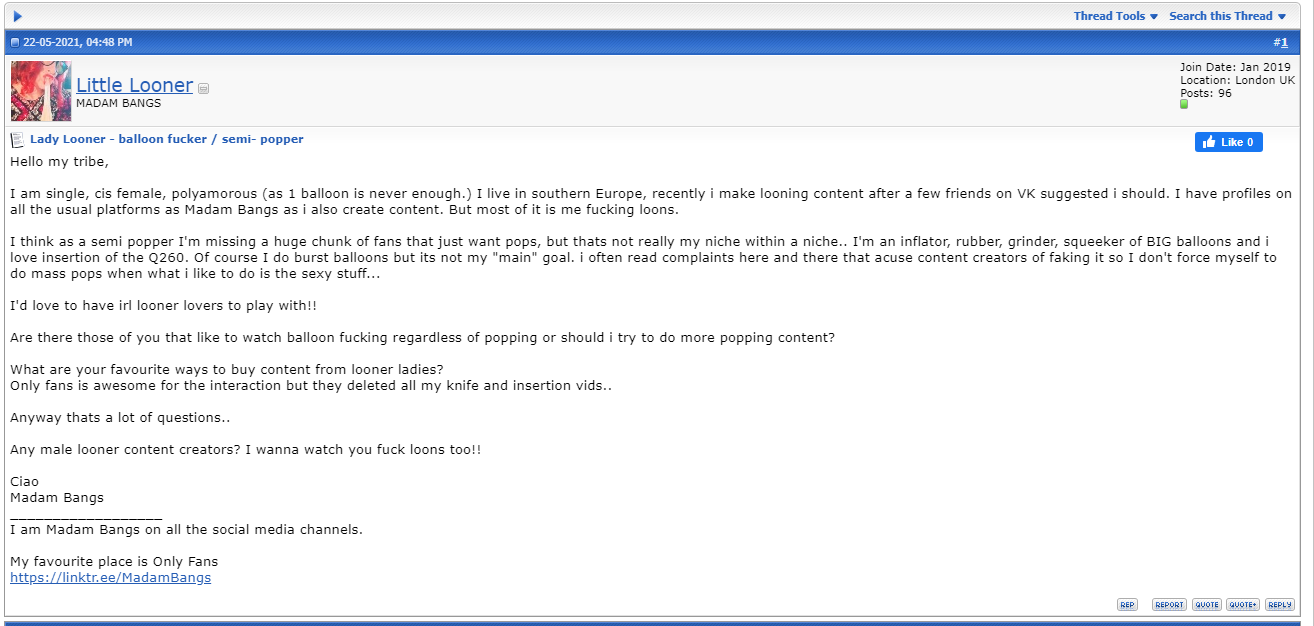Click the offline status icon next to username
The width and height of the screenshot is (1314, 626).
point(203,88)
